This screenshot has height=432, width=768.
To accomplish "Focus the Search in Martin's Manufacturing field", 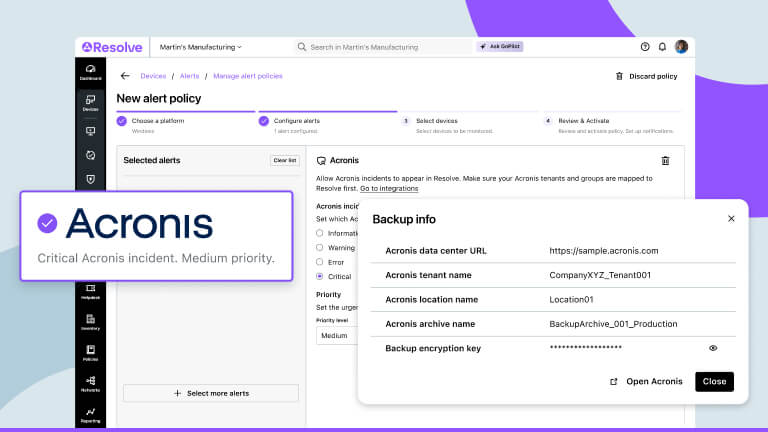I will [384, 47].
